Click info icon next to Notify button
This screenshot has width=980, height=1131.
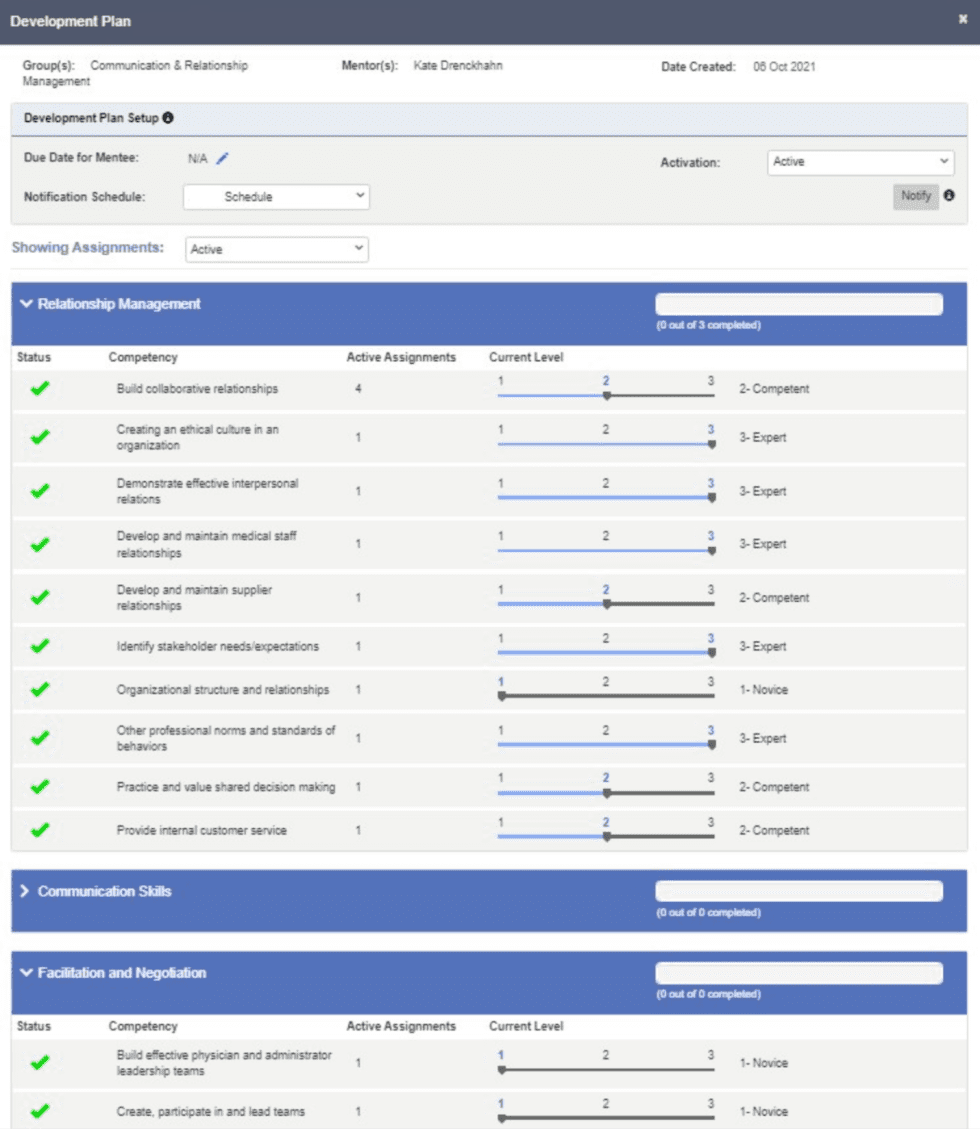coord(949,196)
